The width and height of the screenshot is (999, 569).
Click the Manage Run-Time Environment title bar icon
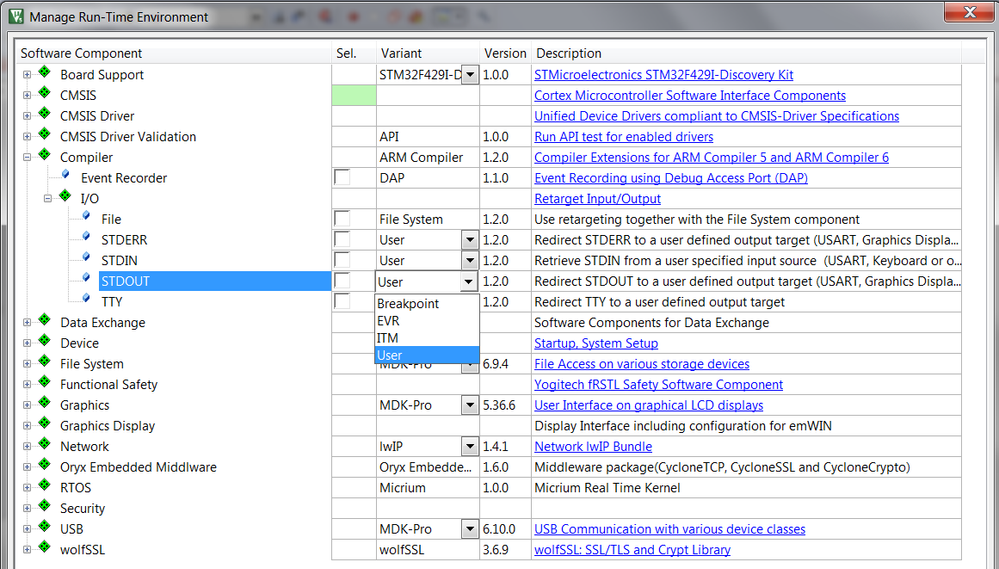[16, 16]
